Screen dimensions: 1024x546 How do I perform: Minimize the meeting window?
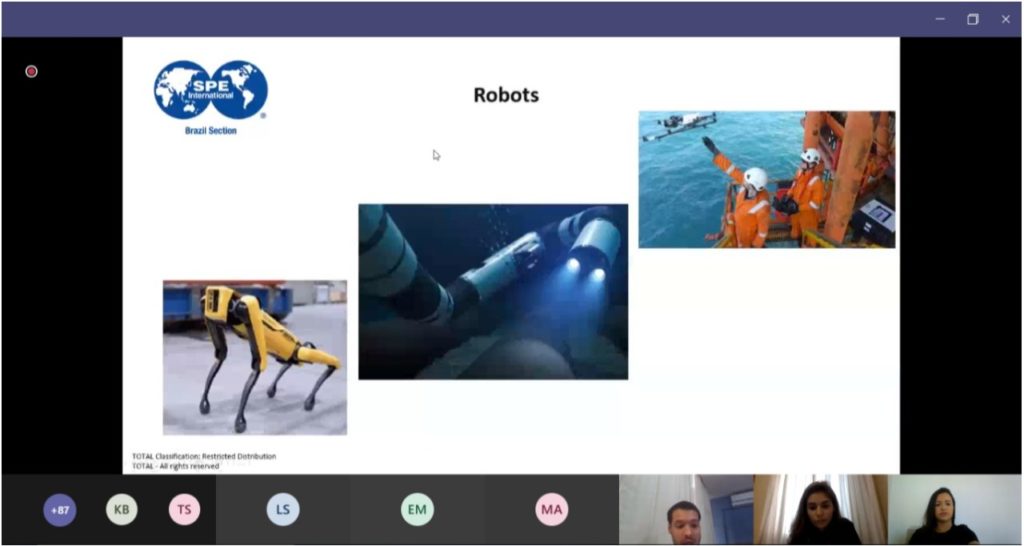tap(940, 19)
